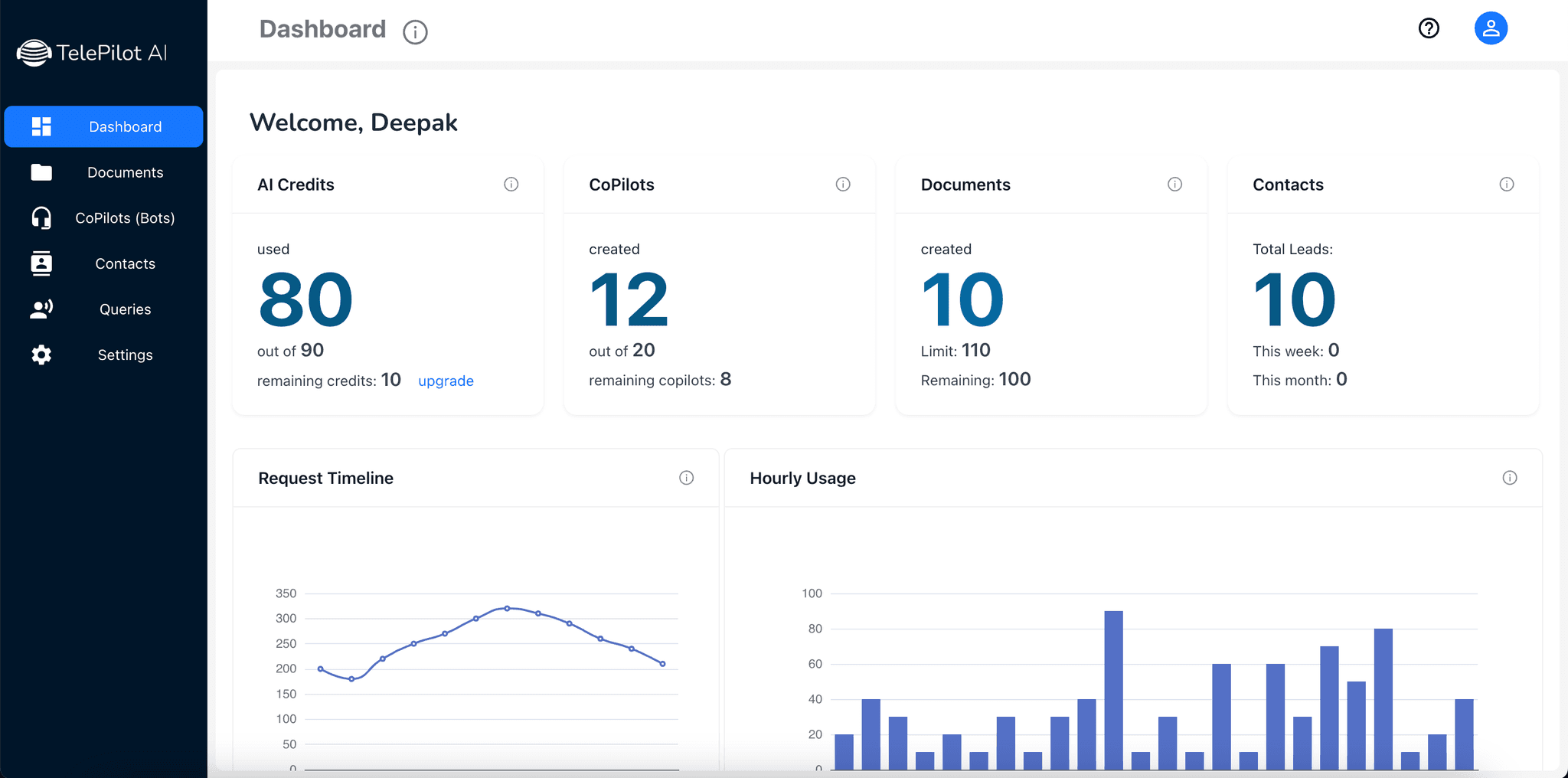Click the info icon beside Dashboard title
This screenshot has height=778, width=1568.
[x=415, y=32]
